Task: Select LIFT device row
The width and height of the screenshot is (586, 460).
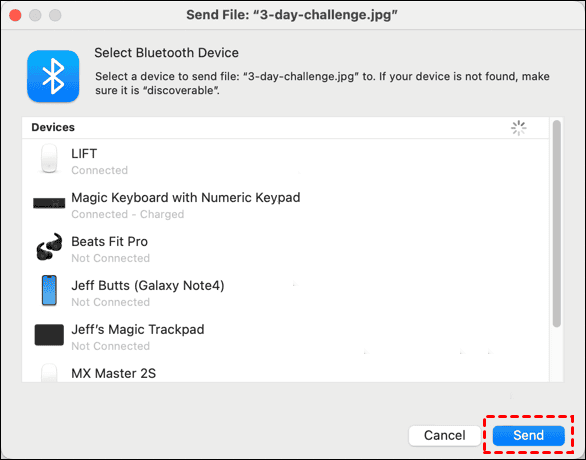Action: coord(286,161)
